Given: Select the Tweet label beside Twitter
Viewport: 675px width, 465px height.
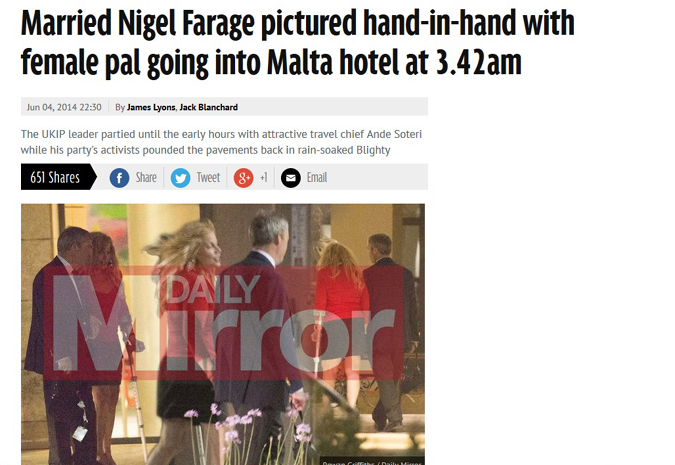Looking at the screenshot, I should 208,177.
